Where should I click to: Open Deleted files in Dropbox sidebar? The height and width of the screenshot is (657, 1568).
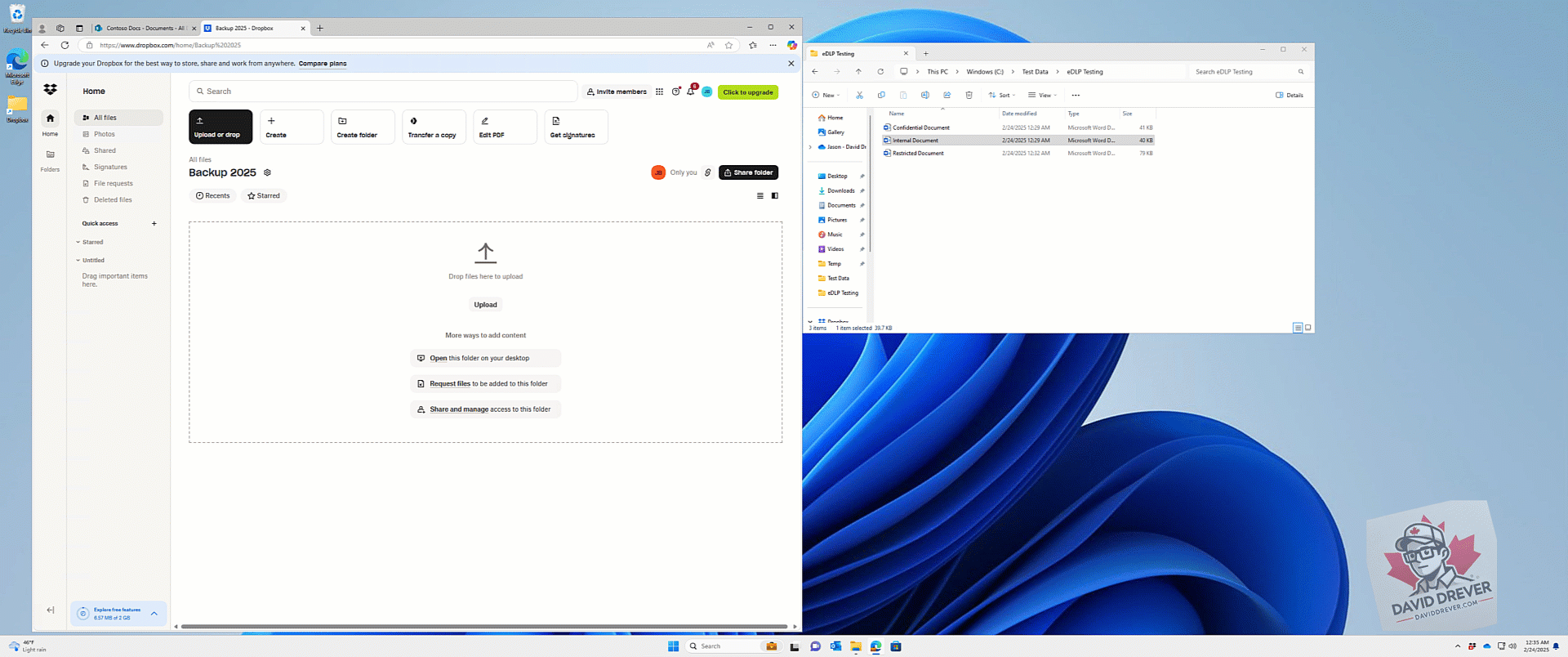pos(118,199)
